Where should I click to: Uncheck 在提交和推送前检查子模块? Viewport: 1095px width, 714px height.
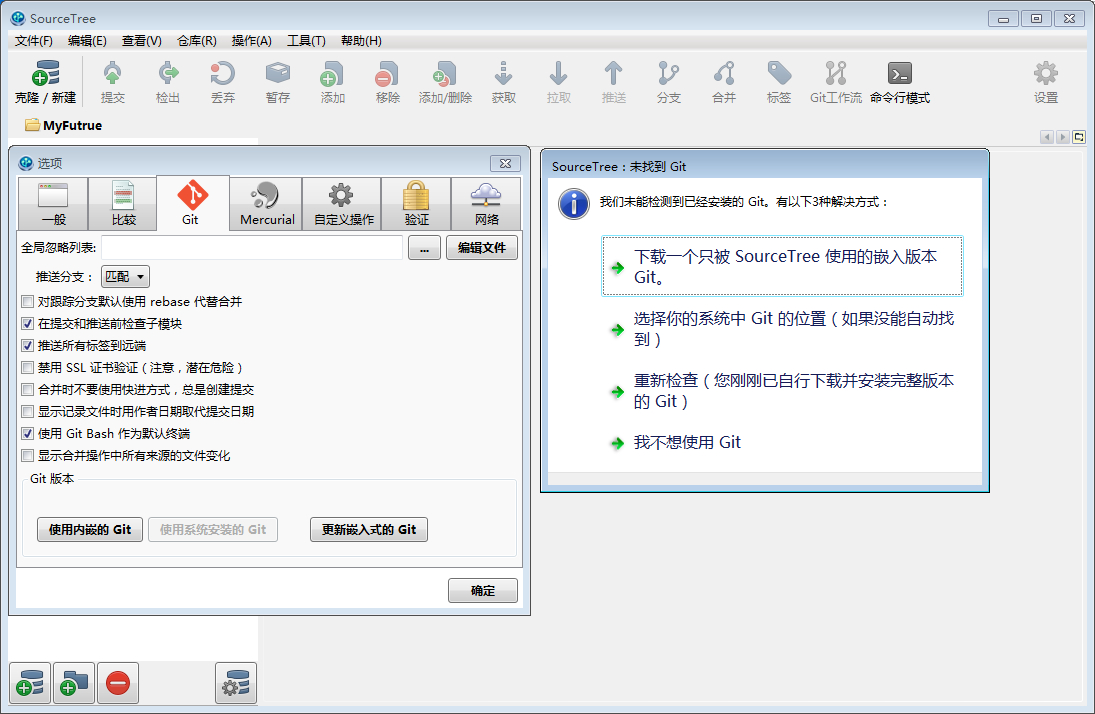[x=27, y=323]
